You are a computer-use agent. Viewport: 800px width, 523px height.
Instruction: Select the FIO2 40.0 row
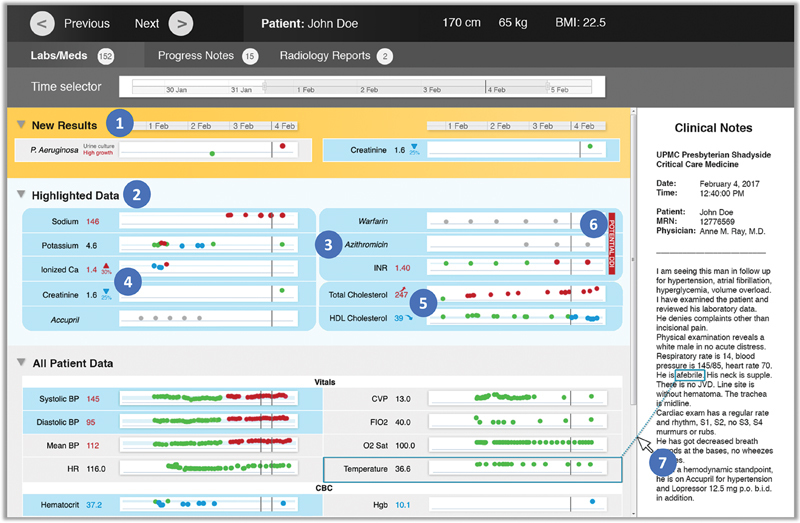472,422
